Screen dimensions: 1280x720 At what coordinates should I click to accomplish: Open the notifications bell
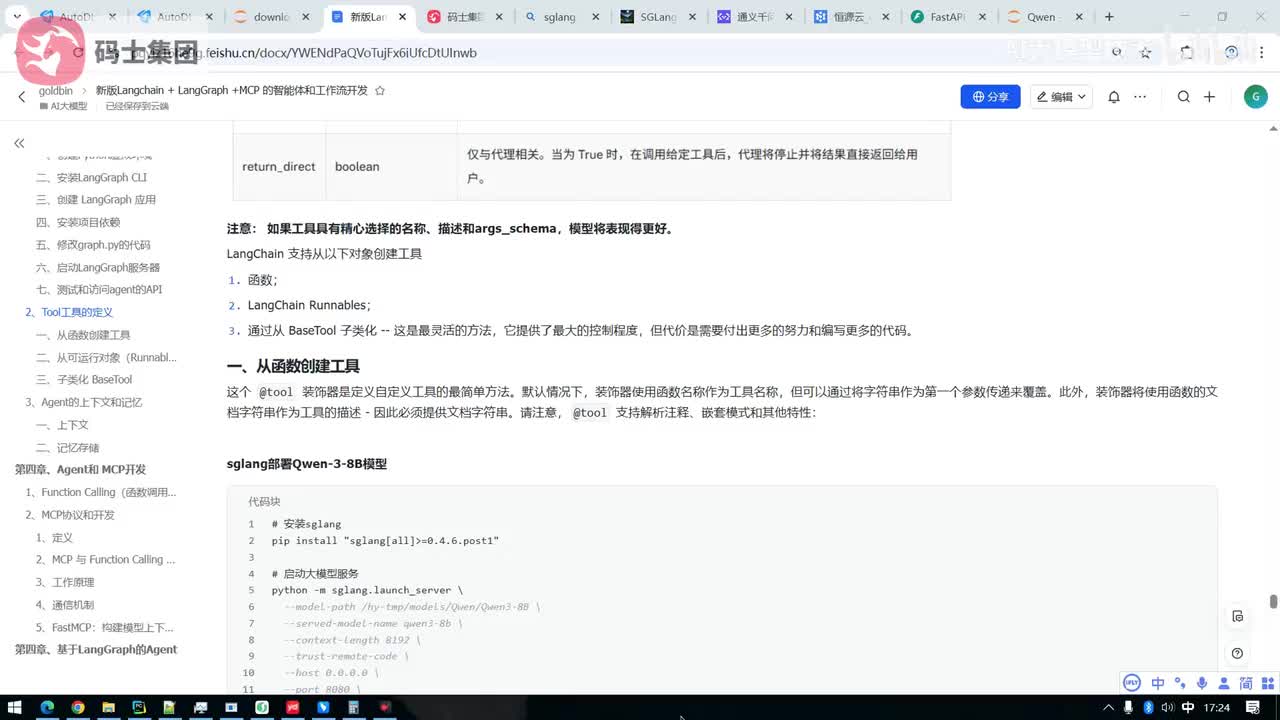coord(1114,97)
